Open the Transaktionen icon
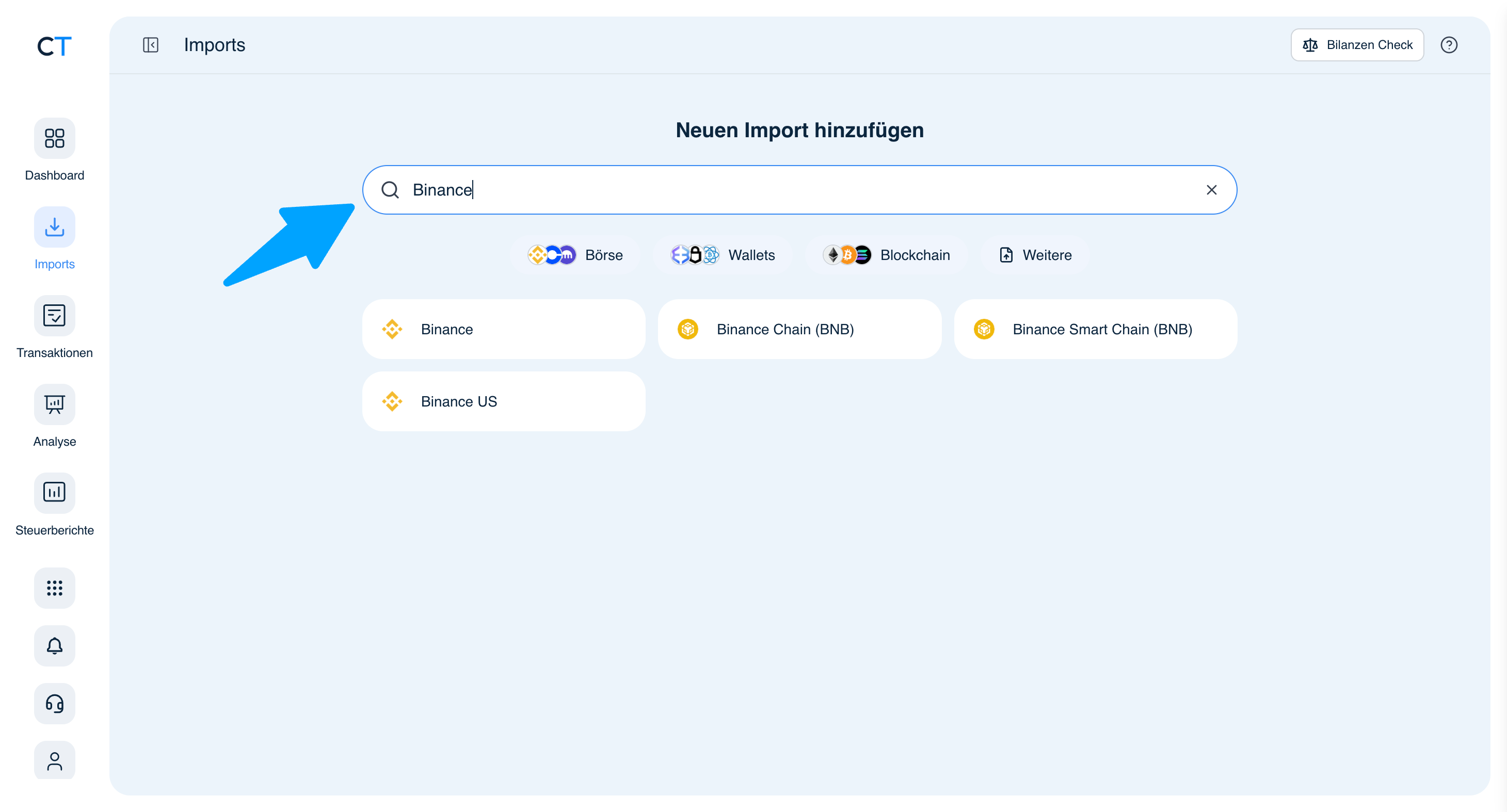1507x812 pixels. (x=54, y=316)
